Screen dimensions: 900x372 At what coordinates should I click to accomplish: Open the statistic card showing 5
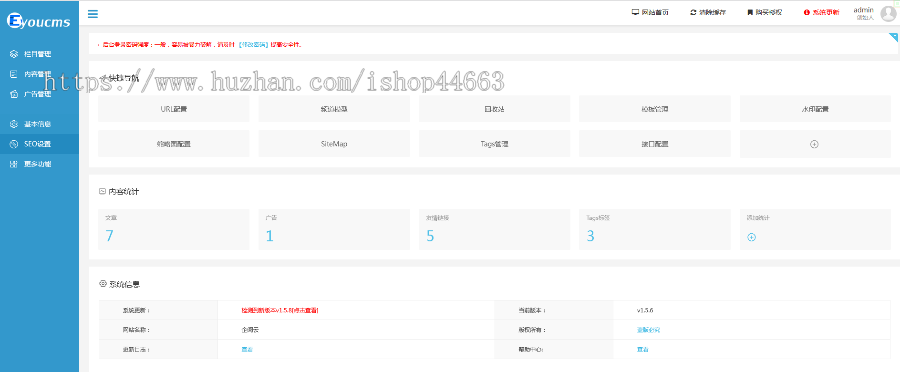tap(494, 229)
